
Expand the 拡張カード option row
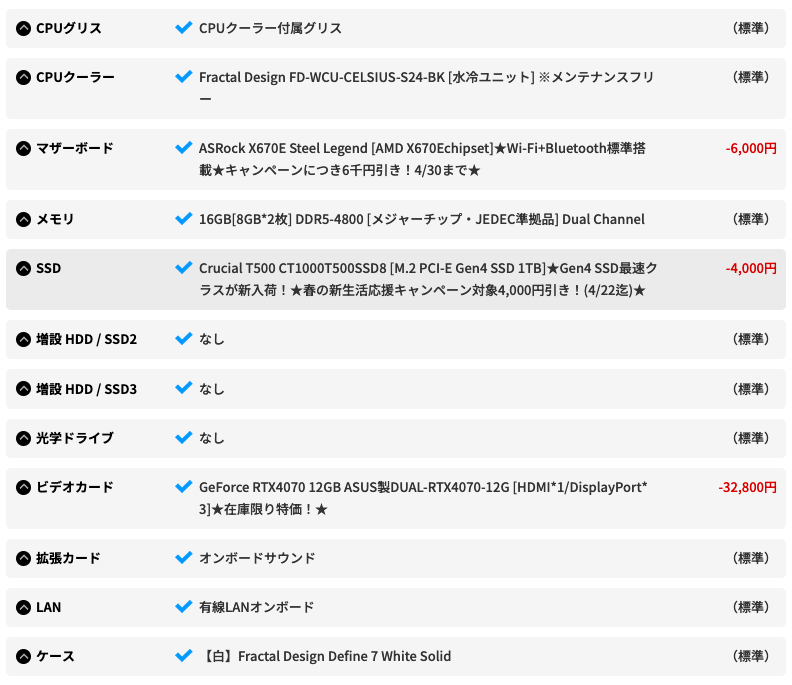click(395, 558)
